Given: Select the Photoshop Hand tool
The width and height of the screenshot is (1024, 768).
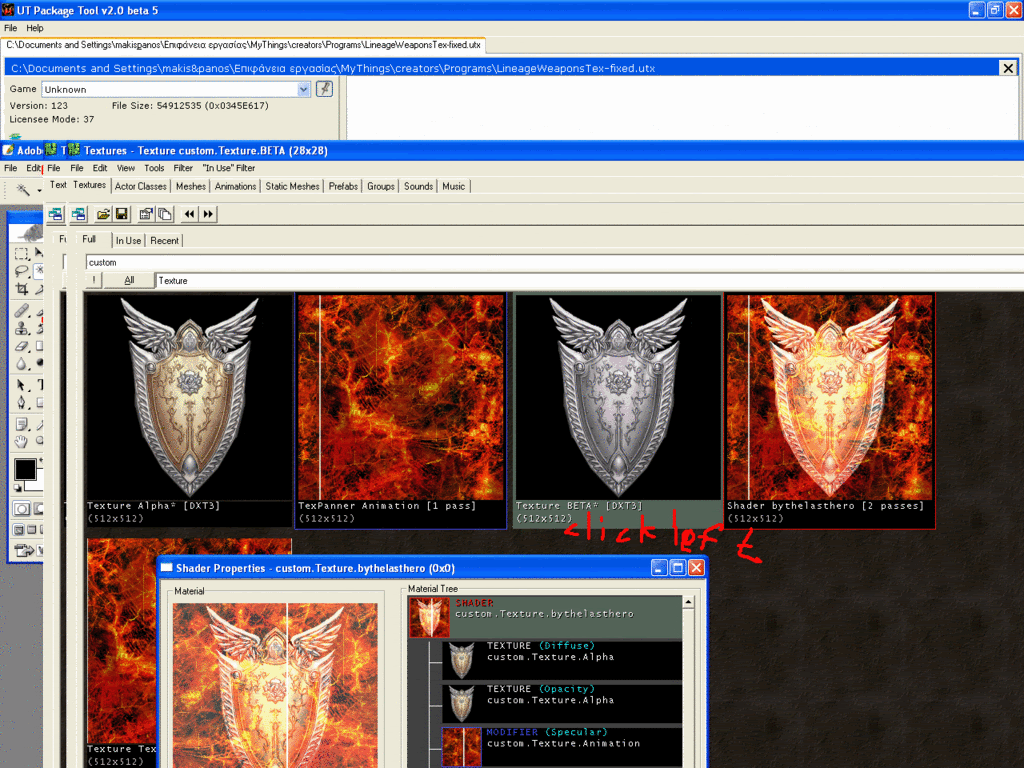Looking at the screenshot, I should coord(22,441).
